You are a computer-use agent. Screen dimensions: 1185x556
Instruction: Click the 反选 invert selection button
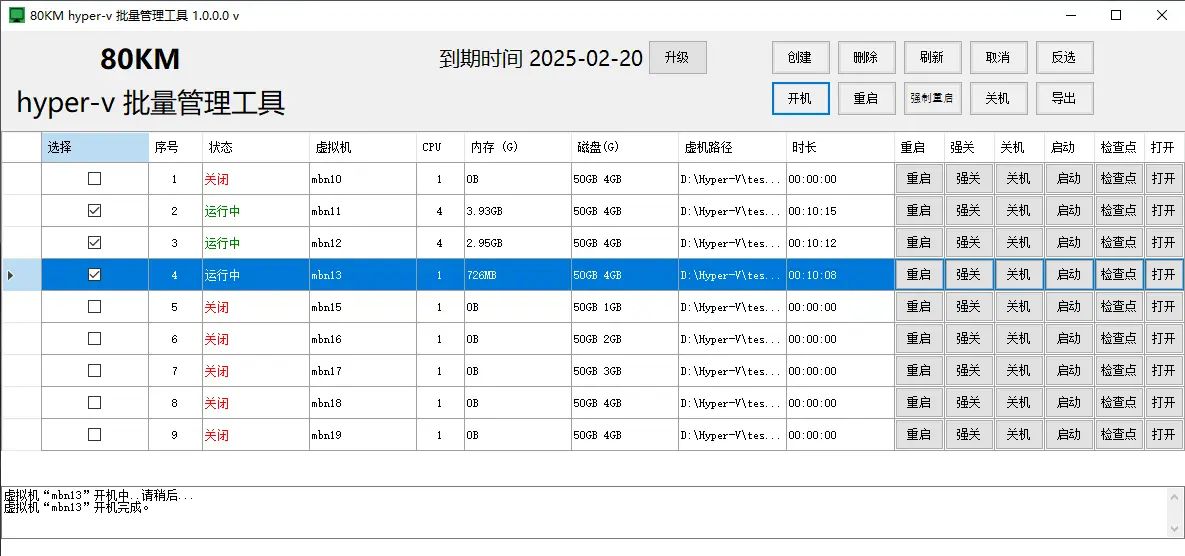1064,57
